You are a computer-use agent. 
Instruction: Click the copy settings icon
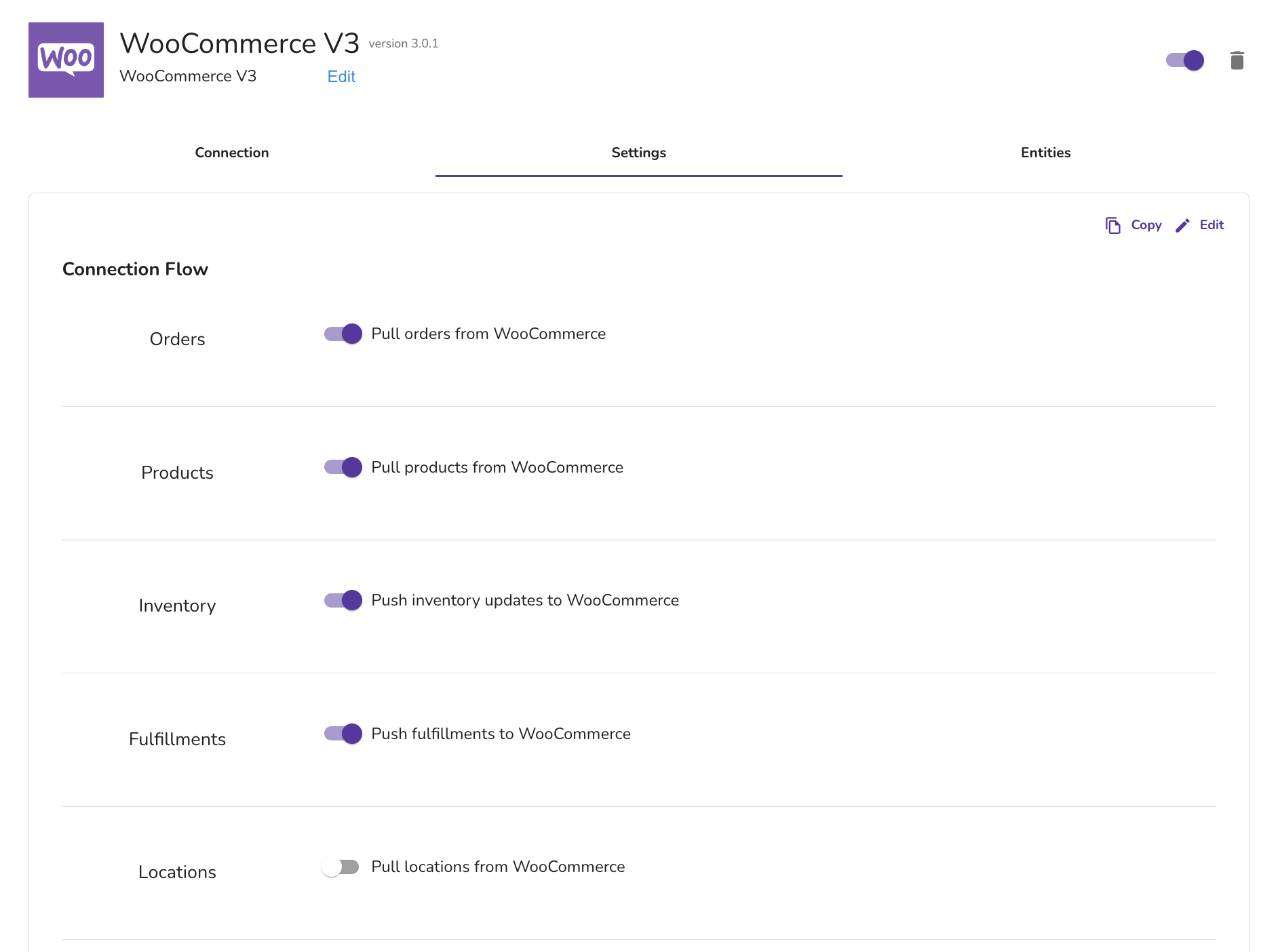1112,225
